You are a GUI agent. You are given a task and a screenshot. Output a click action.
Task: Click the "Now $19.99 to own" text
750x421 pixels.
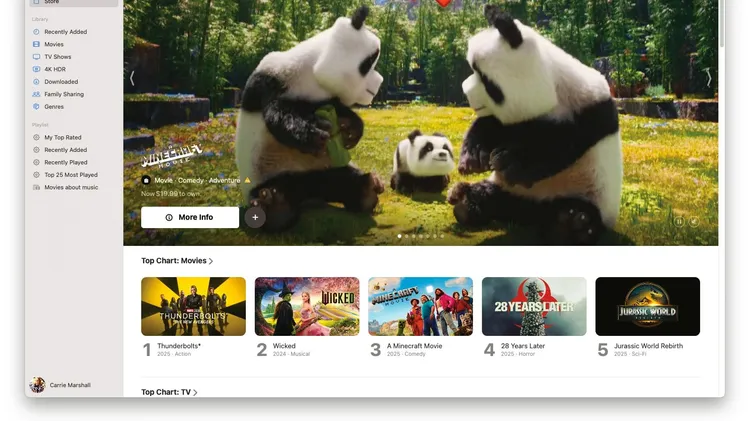(x=170, y=194)
